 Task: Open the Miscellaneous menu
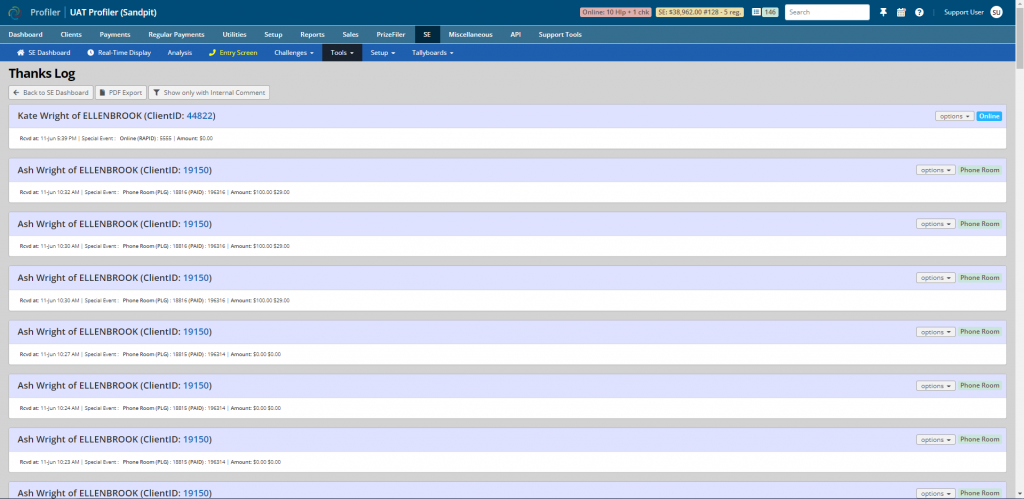[470, 35]
